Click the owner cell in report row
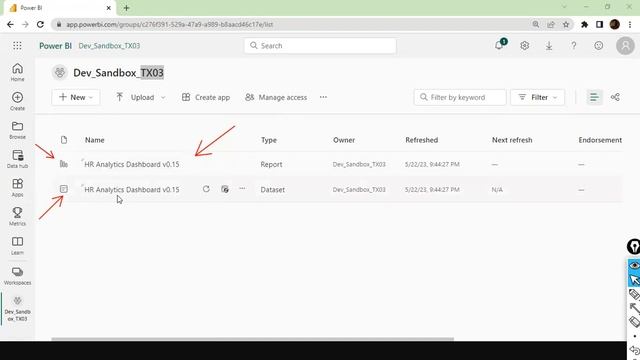Screen dimensions: 640x360 pos(359,164)
